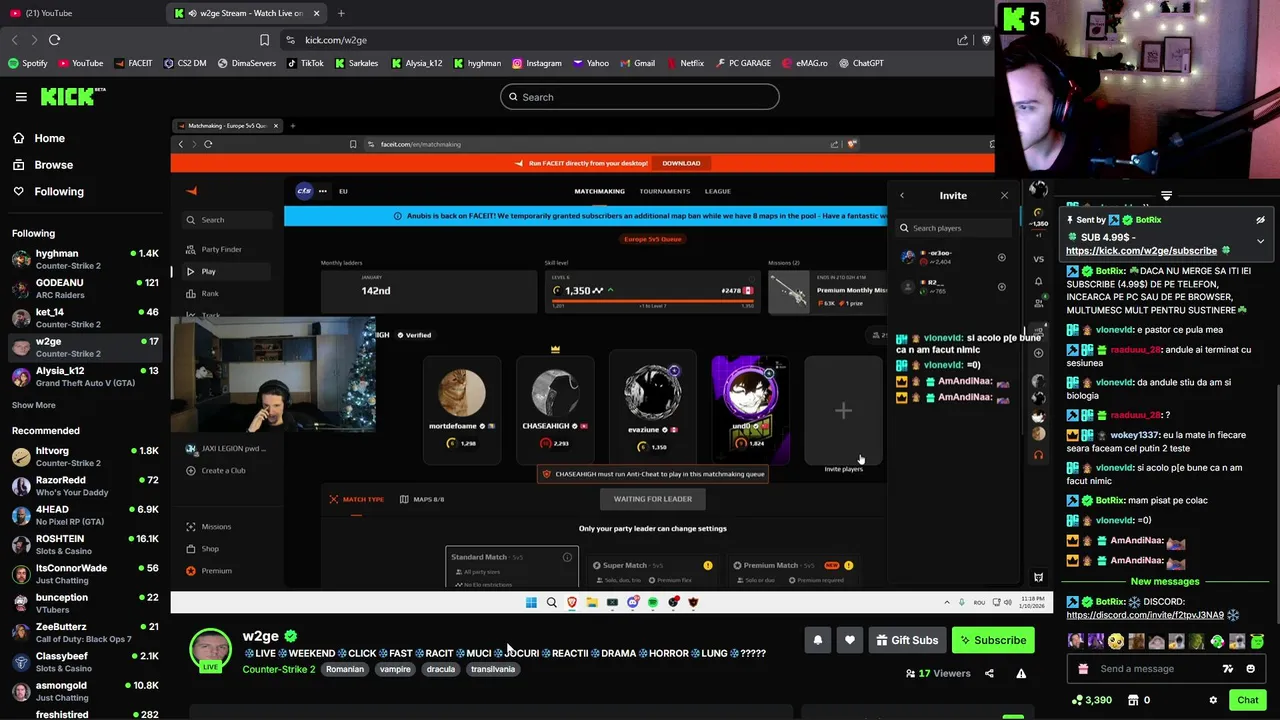
Task: Click the Counter-Strike 2 category link below the stream title
Action: click(x=278, y=669)
